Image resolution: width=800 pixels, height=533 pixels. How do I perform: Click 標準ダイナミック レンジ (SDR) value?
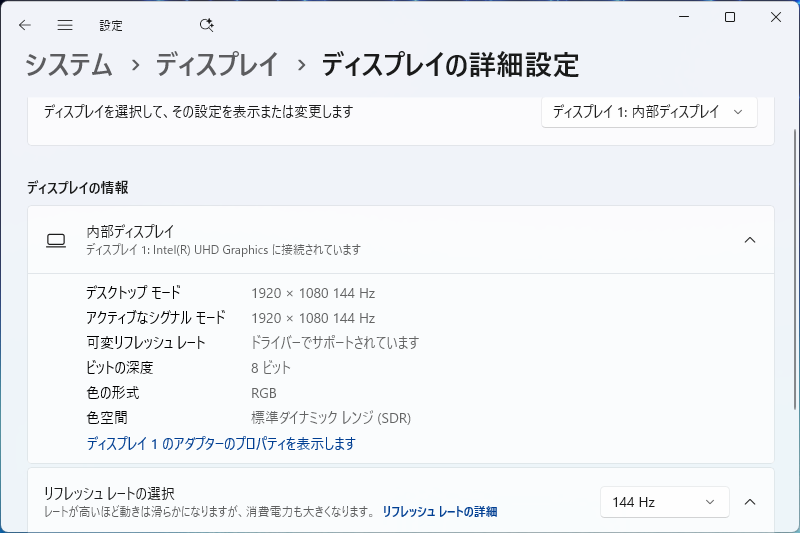(x=331, y=418)
